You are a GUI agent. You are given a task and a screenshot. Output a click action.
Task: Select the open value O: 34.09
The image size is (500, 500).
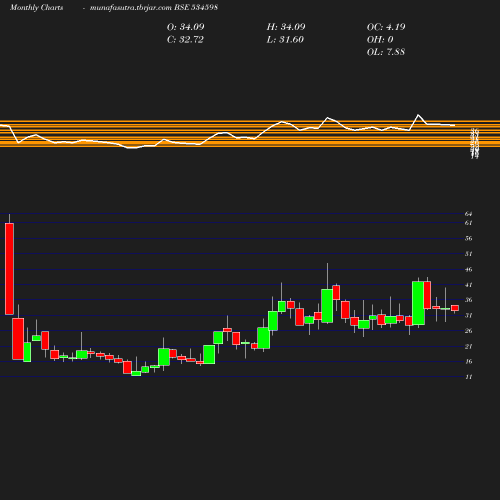point(186,27)
